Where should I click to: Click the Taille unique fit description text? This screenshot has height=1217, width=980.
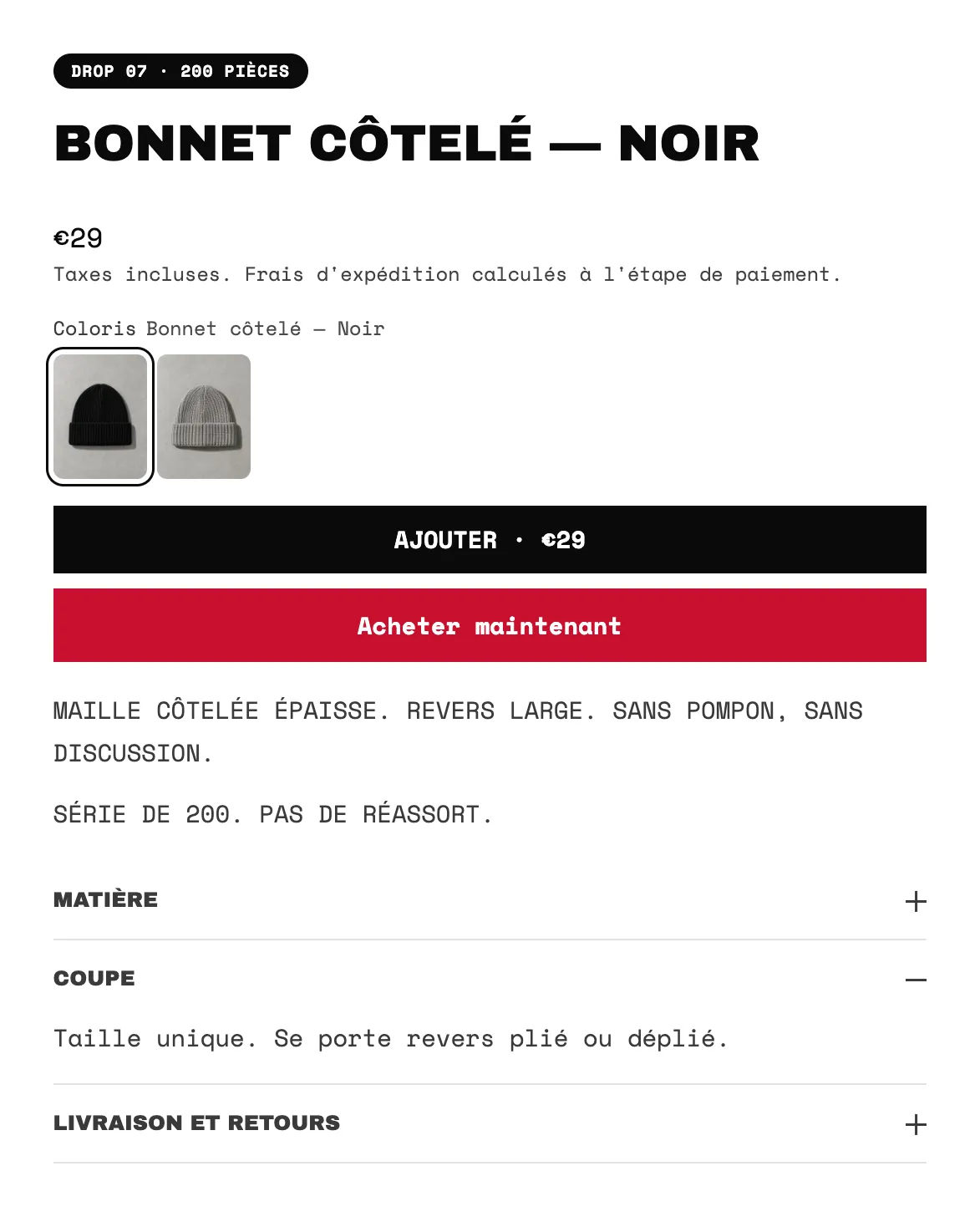(391, 1039)
